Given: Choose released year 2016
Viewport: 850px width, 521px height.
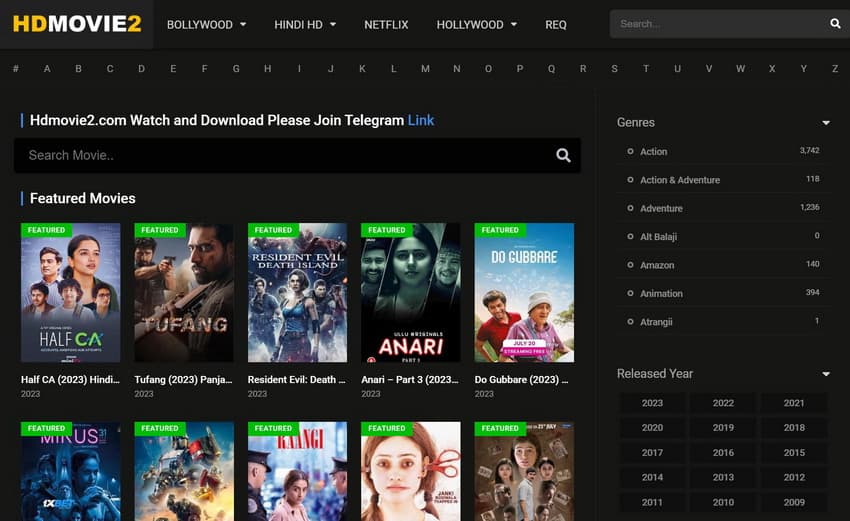Looking at the screenshot, I should coord(723,453).
